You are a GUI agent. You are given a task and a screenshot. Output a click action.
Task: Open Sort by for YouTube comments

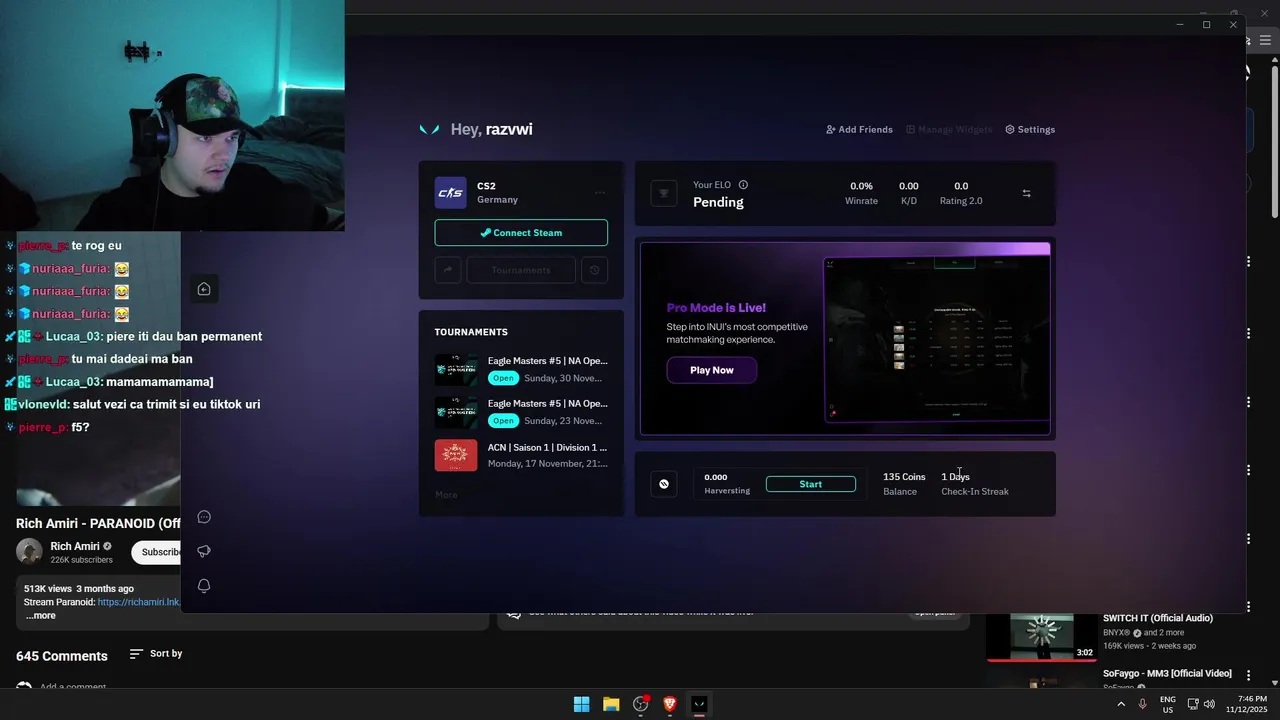[156, 654]
